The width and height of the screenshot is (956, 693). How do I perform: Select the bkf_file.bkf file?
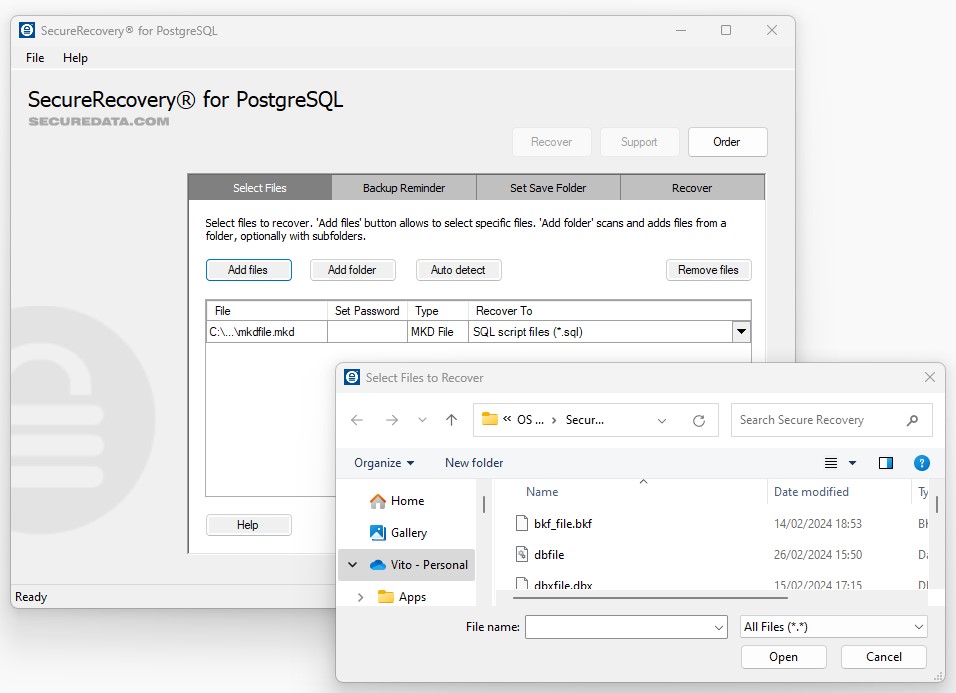point(563,523)
